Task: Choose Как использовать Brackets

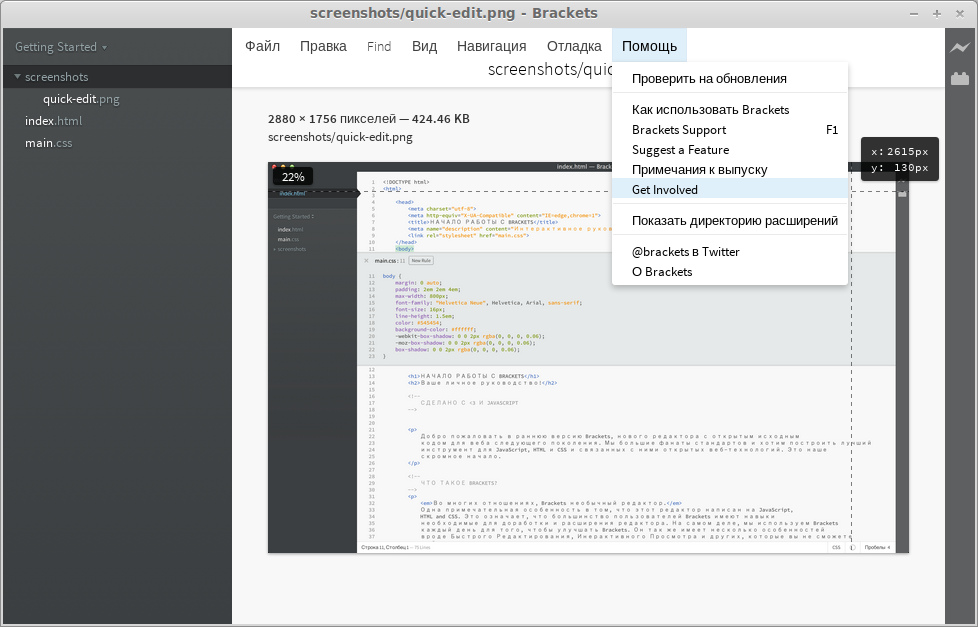Action: [730, 110]
